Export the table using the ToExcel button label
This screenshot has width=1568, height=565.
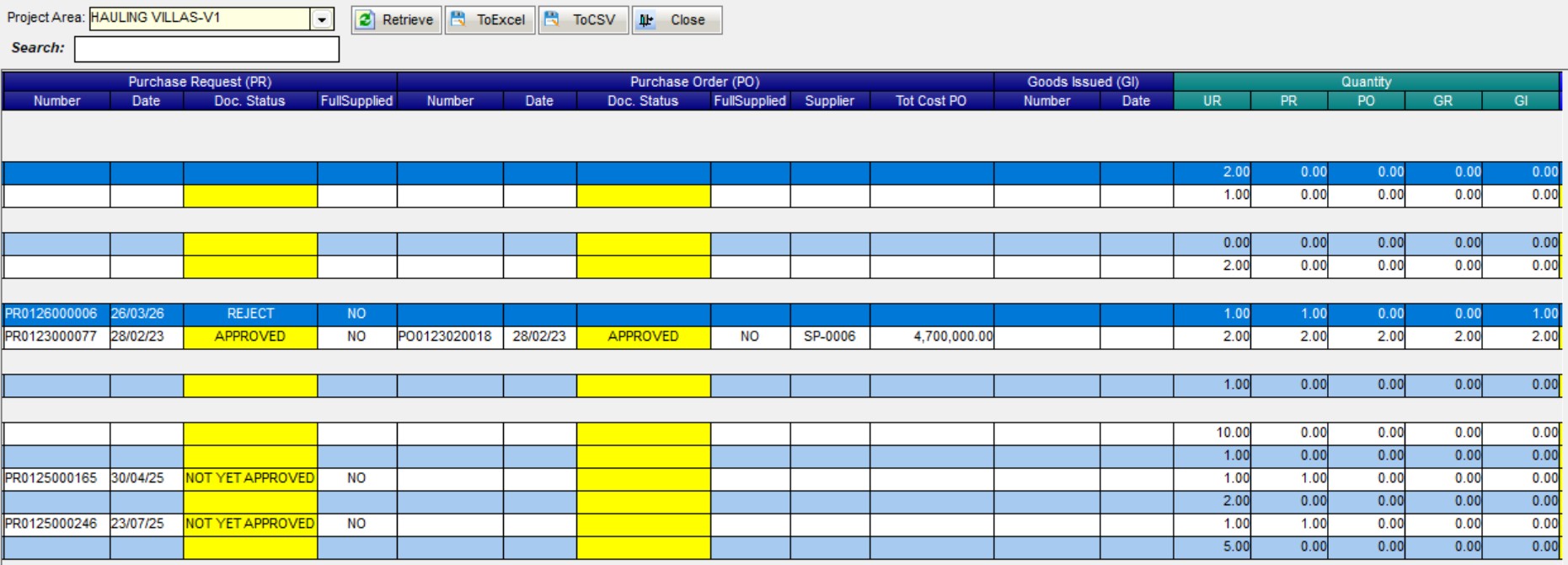(500, 19)
